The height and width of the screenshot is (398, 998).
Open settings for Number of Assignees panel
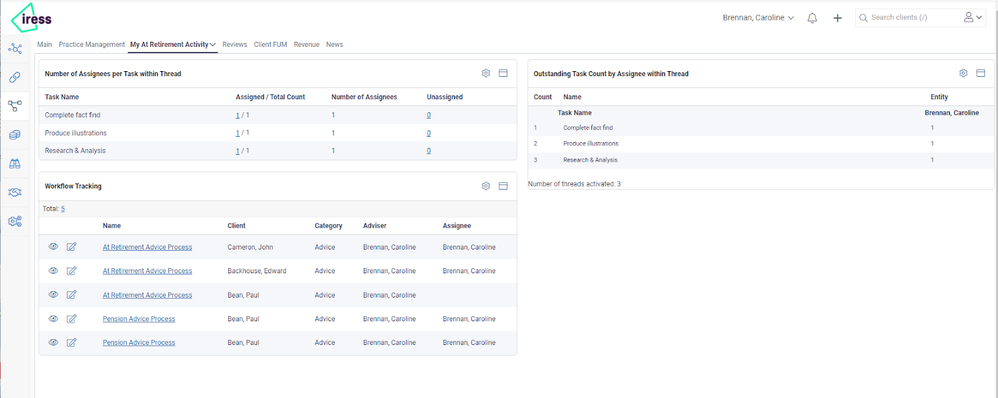coord(486,73)
